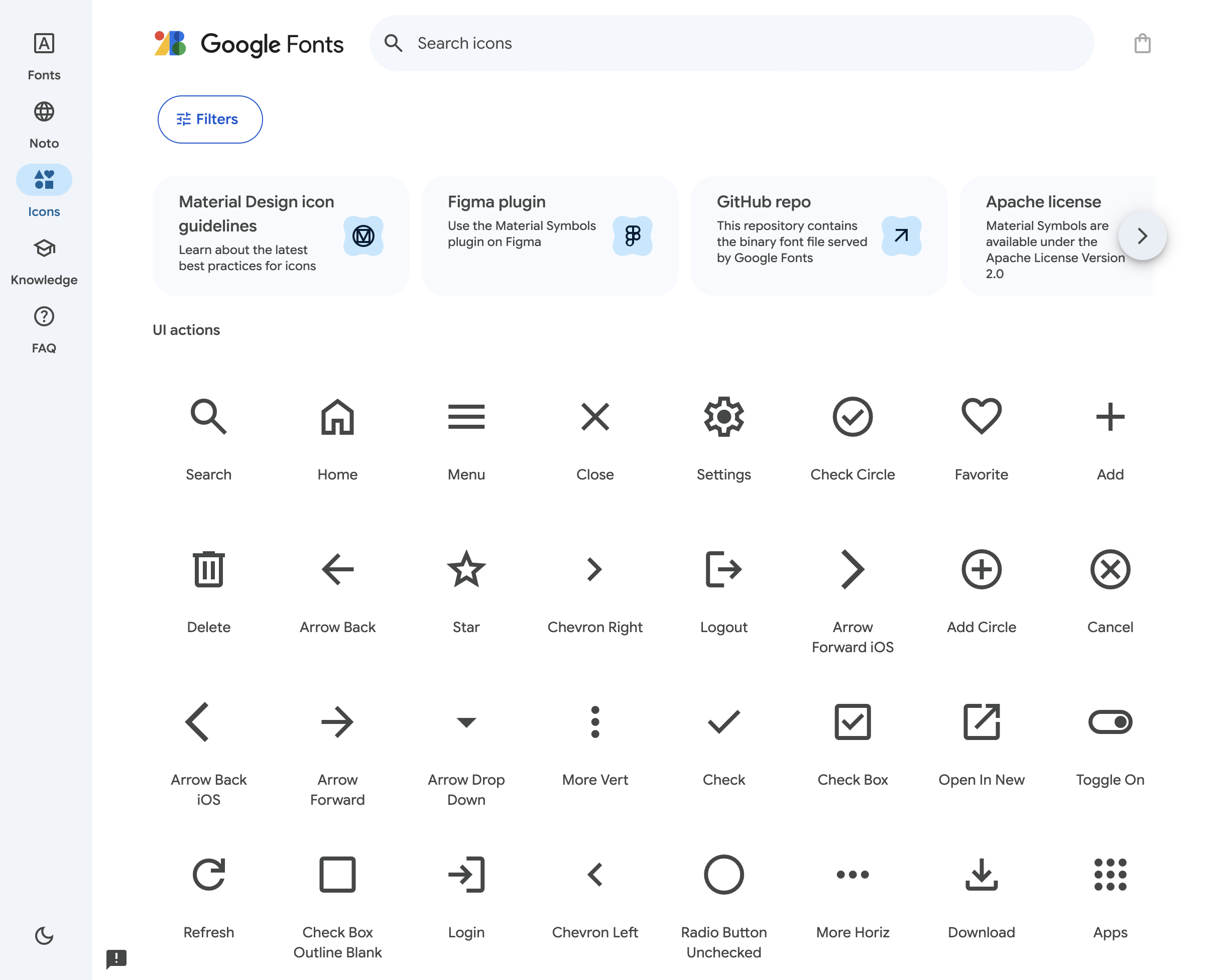The width and height of the screenshot is (1224, 980).
Task: Pick the Toggle On icon
Action: tap(1111, 721)
